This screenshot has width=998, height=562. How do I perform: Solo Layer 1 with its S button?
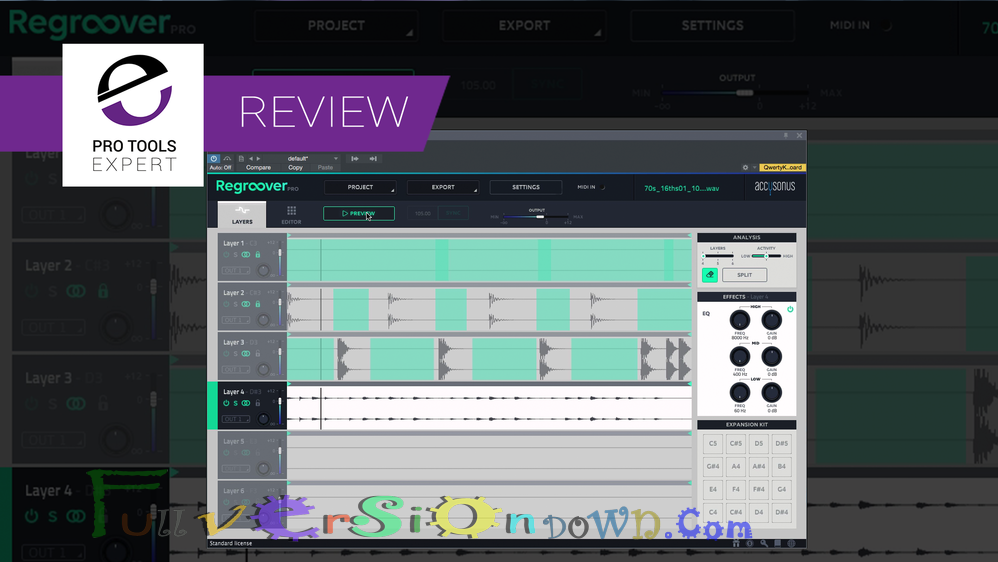tap(235, 255)
